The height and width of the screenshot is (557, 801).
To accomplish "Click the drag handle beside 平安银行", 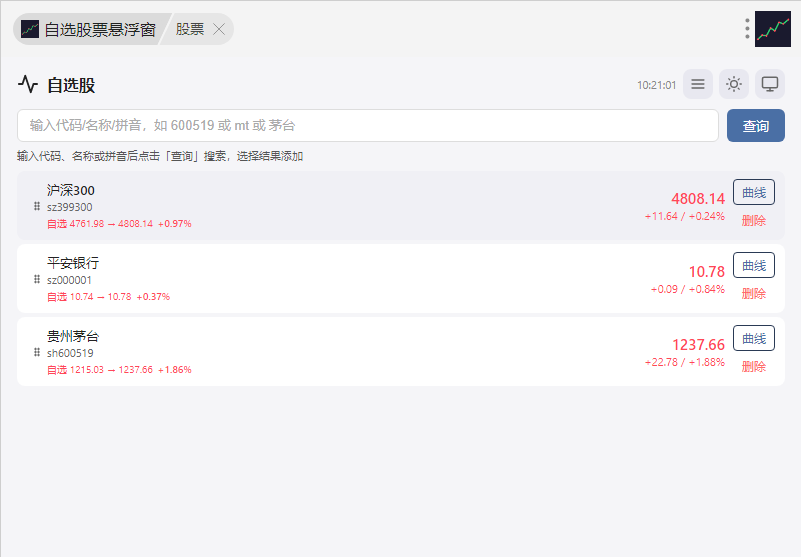I will tap(37, 279).
